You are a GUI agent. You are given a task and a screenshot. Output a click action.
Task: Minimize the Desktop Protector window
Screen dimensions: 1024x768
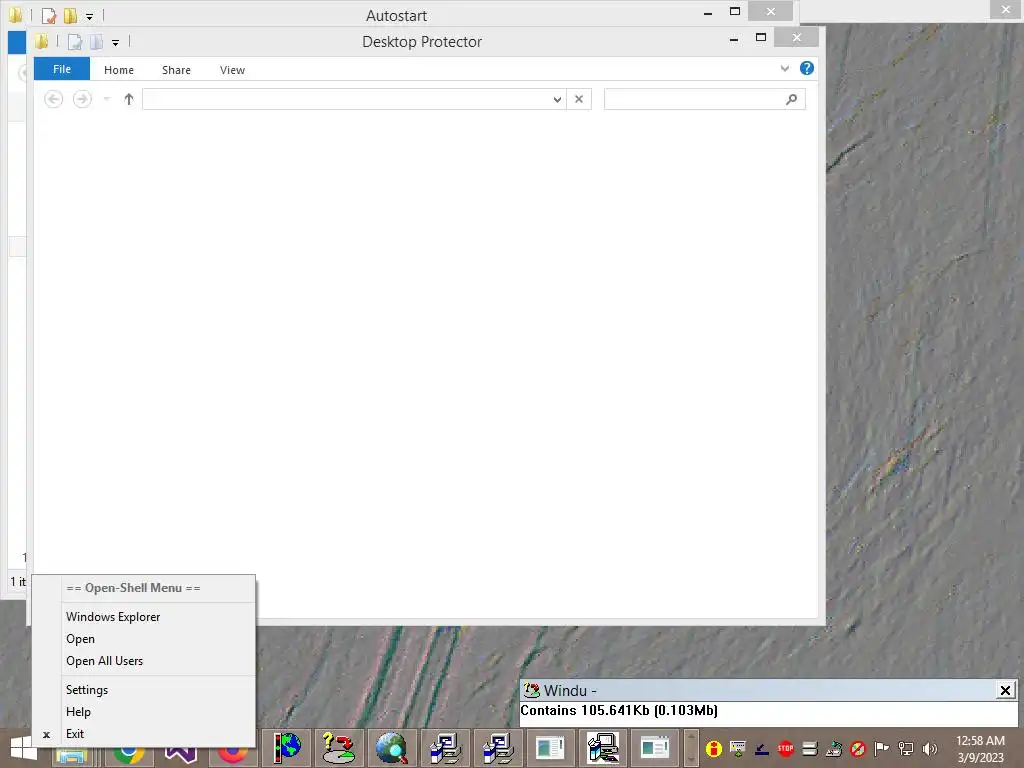coord(734,39)
